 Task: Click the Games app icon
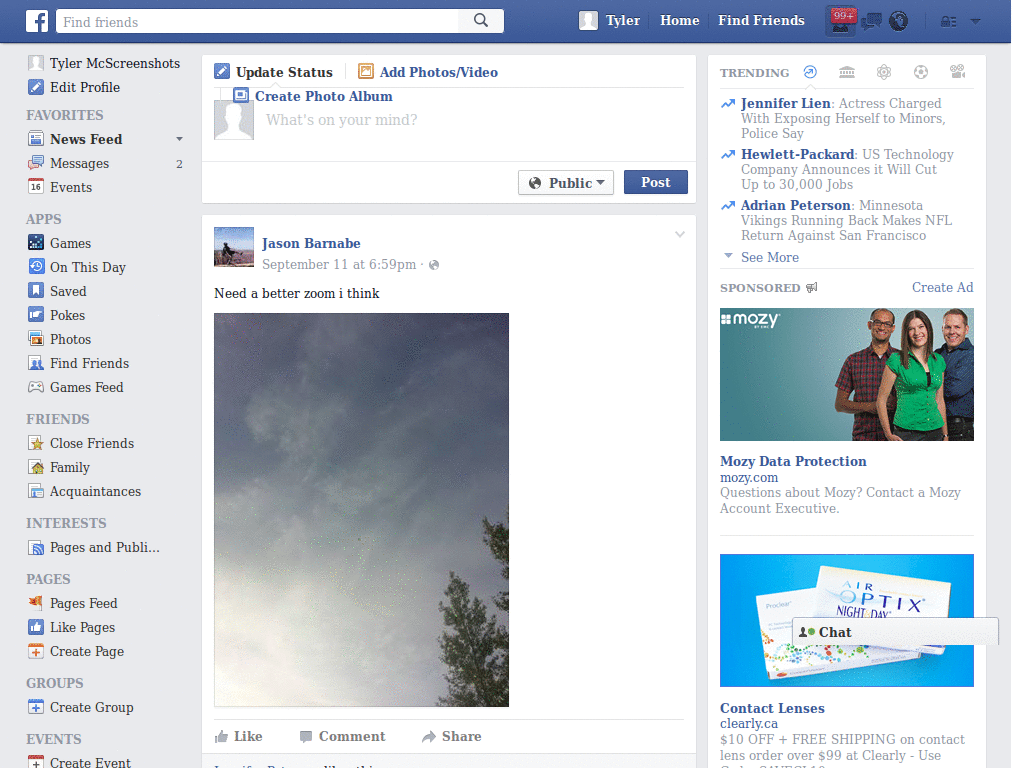point(36,242)
